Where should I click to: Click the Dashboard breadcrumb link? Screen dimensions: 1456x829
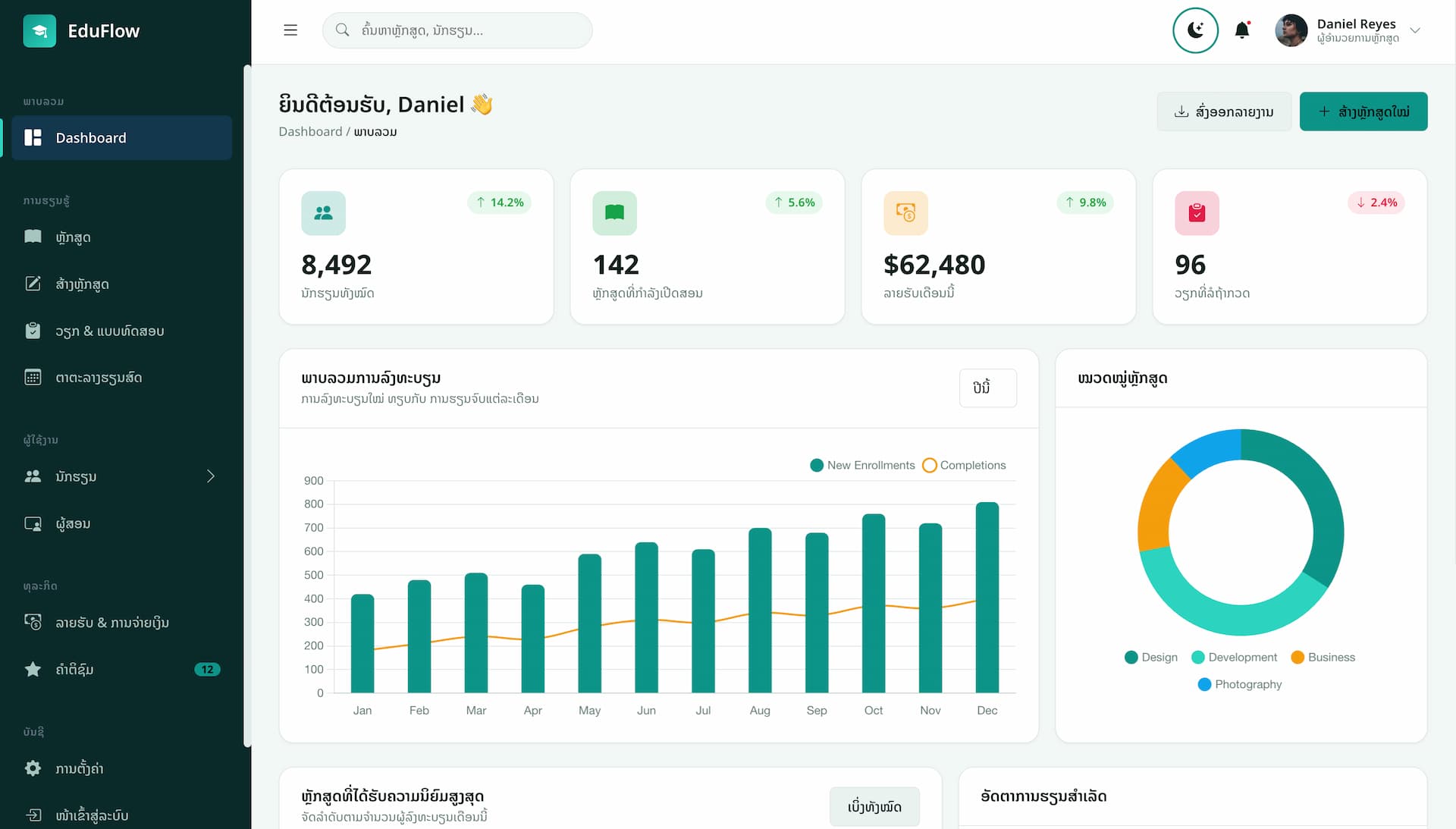pos(310,131)
